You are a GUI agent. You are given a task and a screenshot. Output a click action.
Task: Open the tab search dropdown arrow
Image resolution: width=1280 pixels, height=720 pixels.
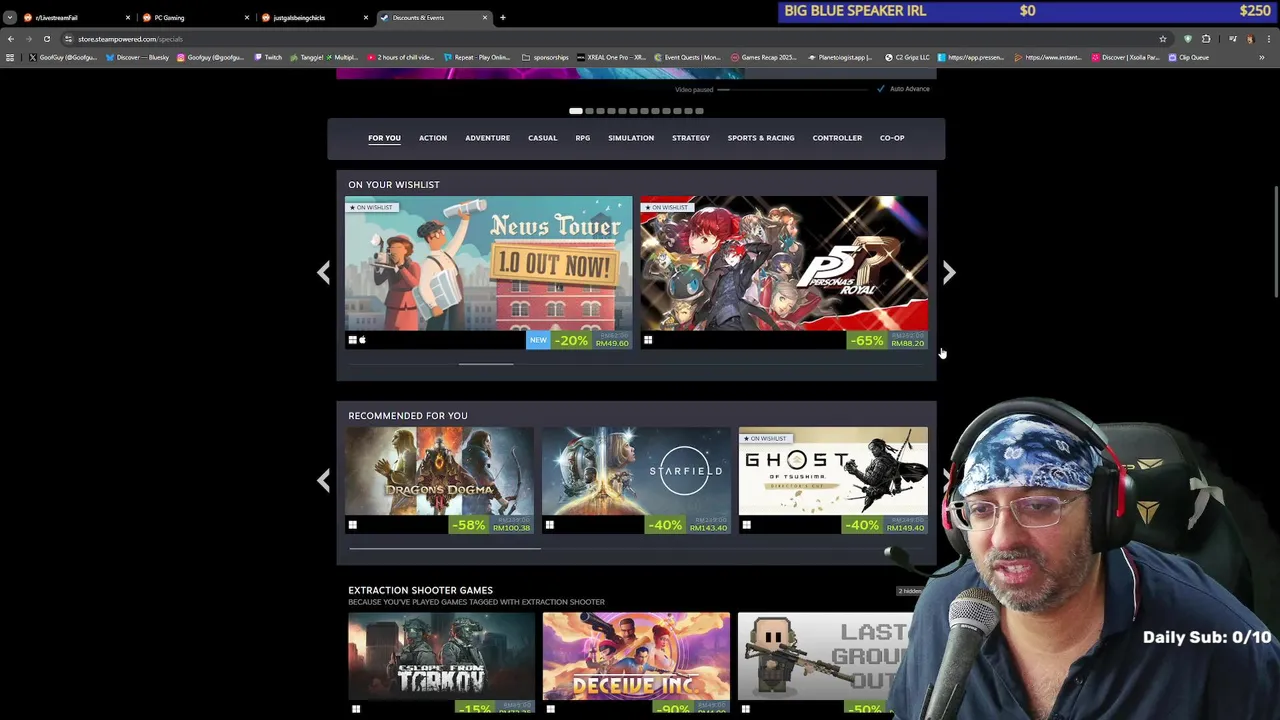(9, 17)
